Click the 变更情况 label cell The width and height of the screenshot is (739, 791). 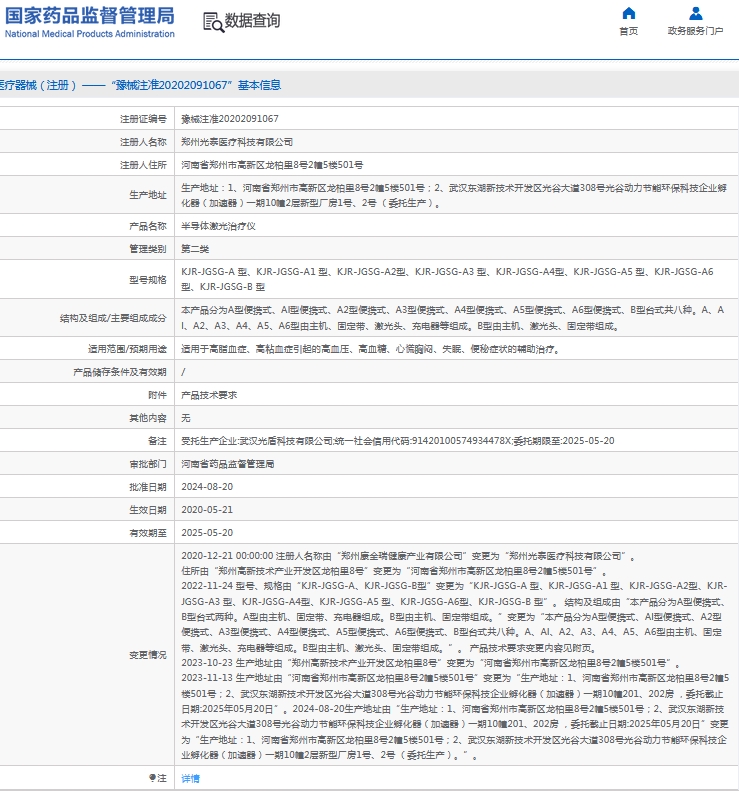(148, 655)
